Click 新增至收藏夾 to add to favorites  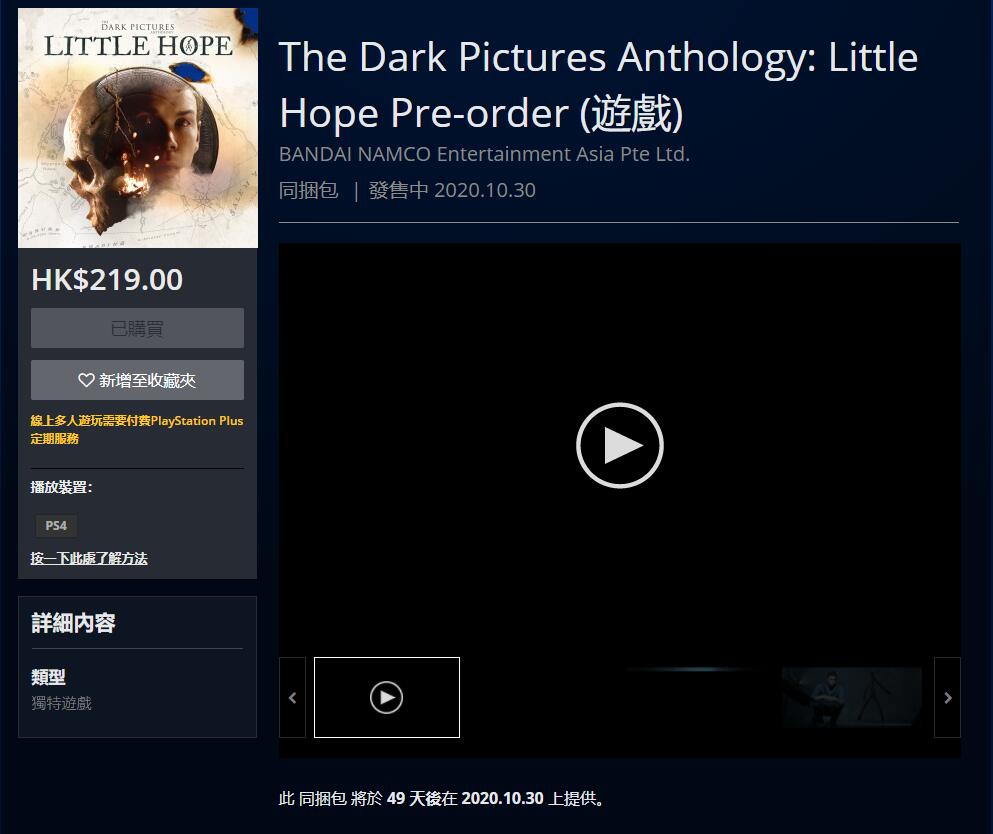(x=137, y=380)
